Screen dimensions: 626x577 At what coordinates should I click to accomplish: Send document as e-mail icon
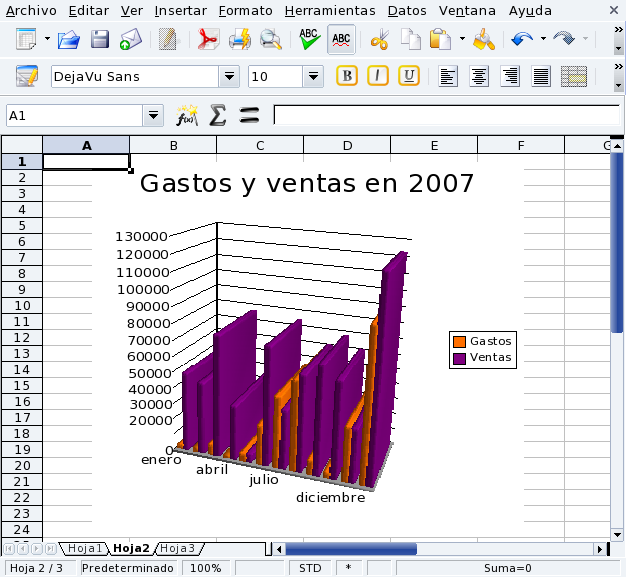131,39
